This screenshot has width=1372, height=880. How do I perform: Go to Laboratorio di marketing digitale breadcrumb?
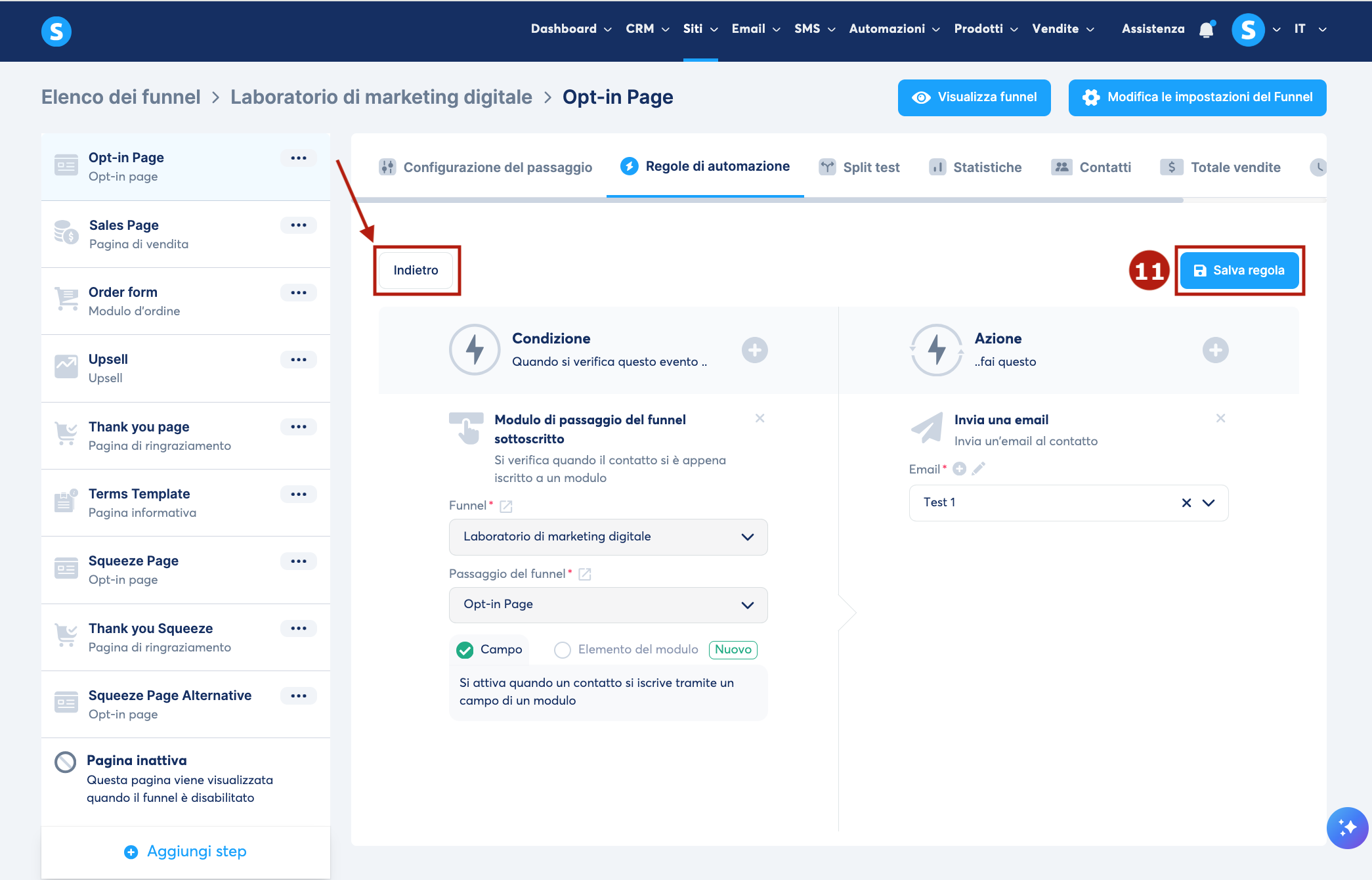coord(381,97)
